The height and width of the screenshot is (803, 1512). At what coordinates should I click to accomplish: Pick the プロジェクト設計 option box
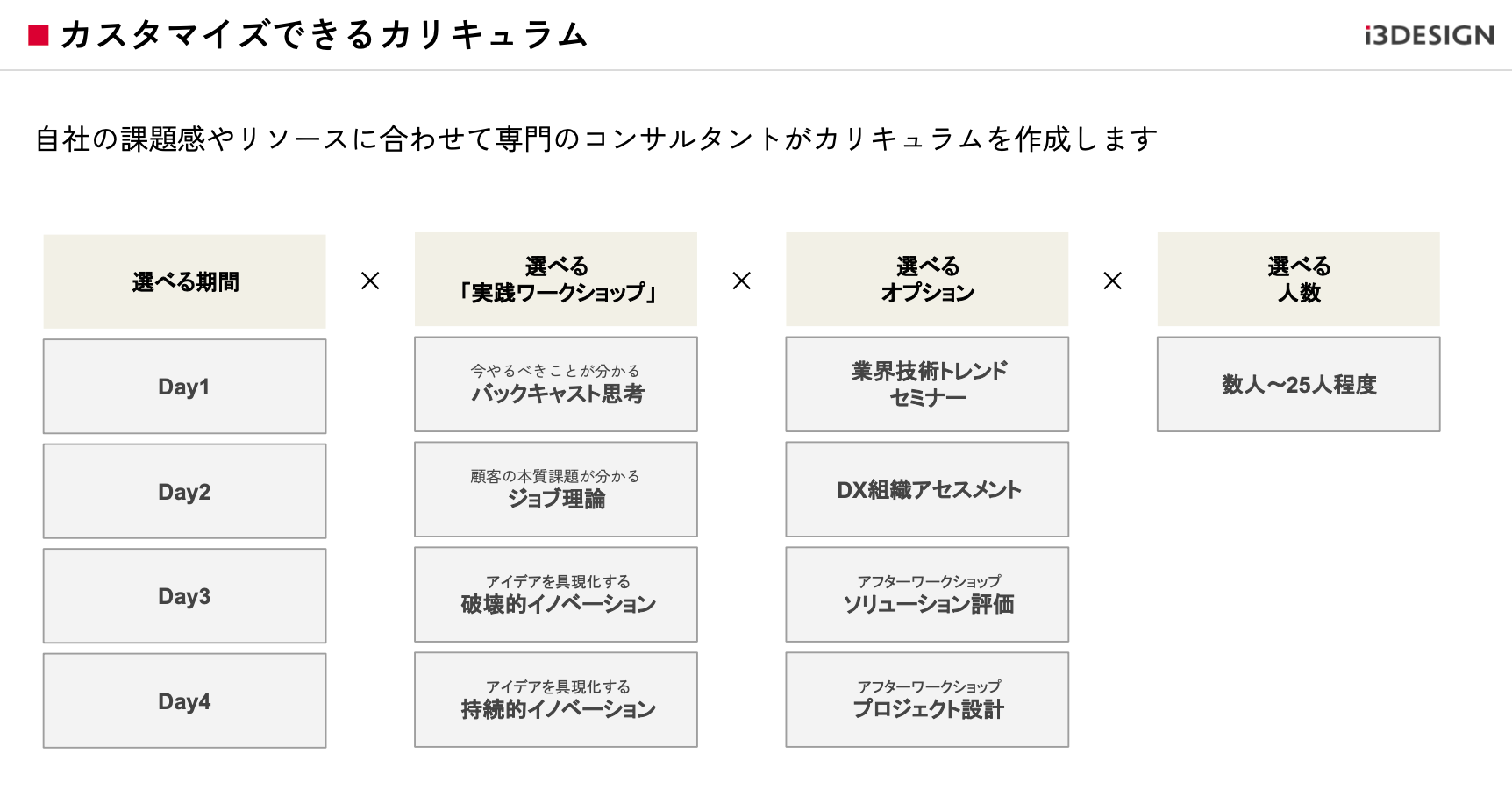point(927,700)
